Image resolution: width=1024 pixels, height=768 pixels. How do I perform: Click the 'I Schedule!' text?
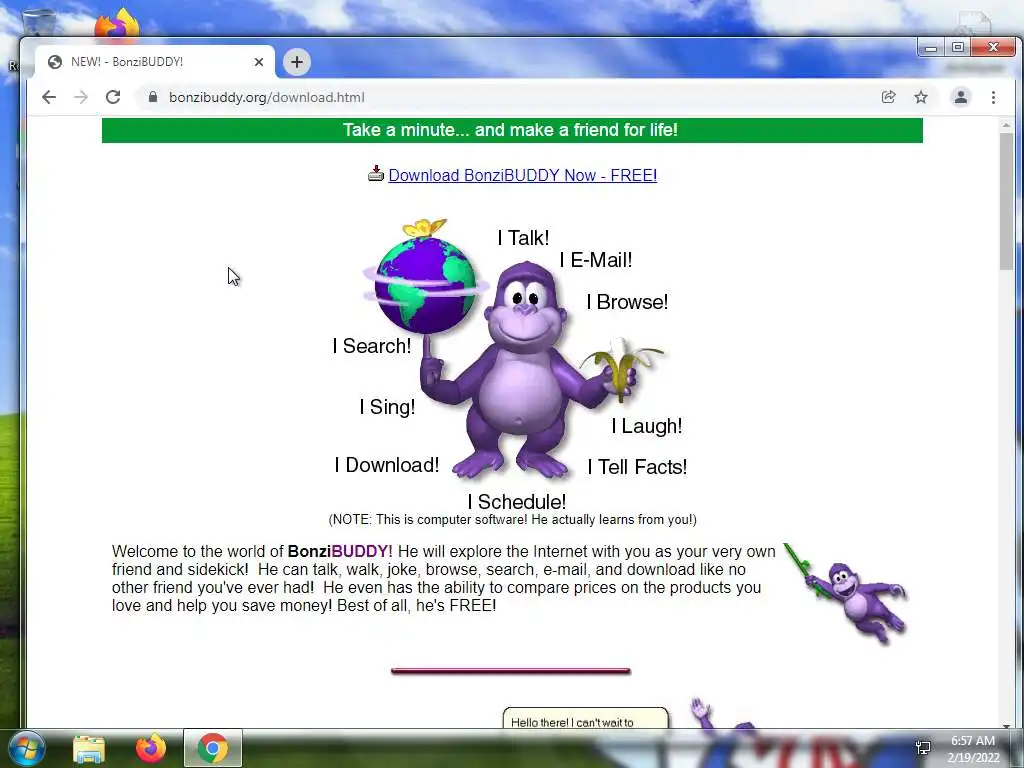tap(517, 502)
